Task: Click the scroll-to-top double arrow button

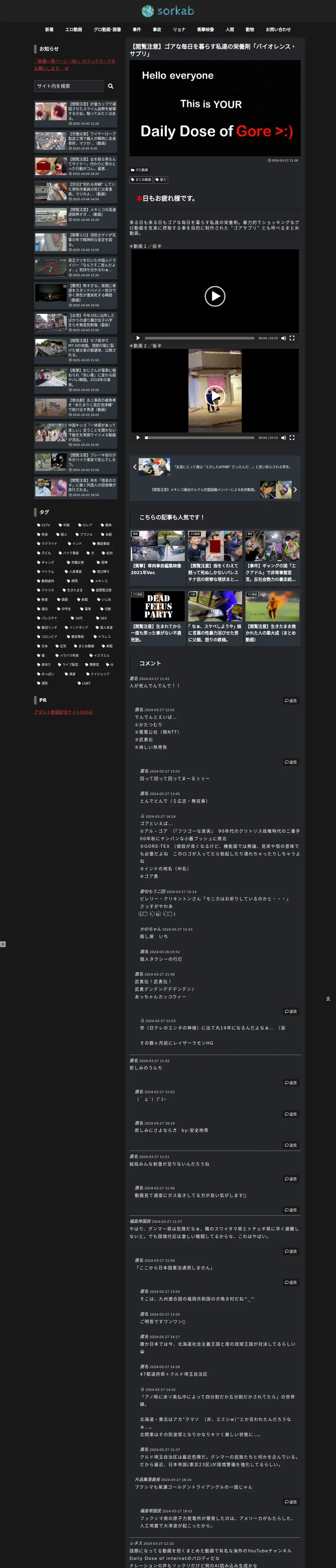Action: [328, 999]
